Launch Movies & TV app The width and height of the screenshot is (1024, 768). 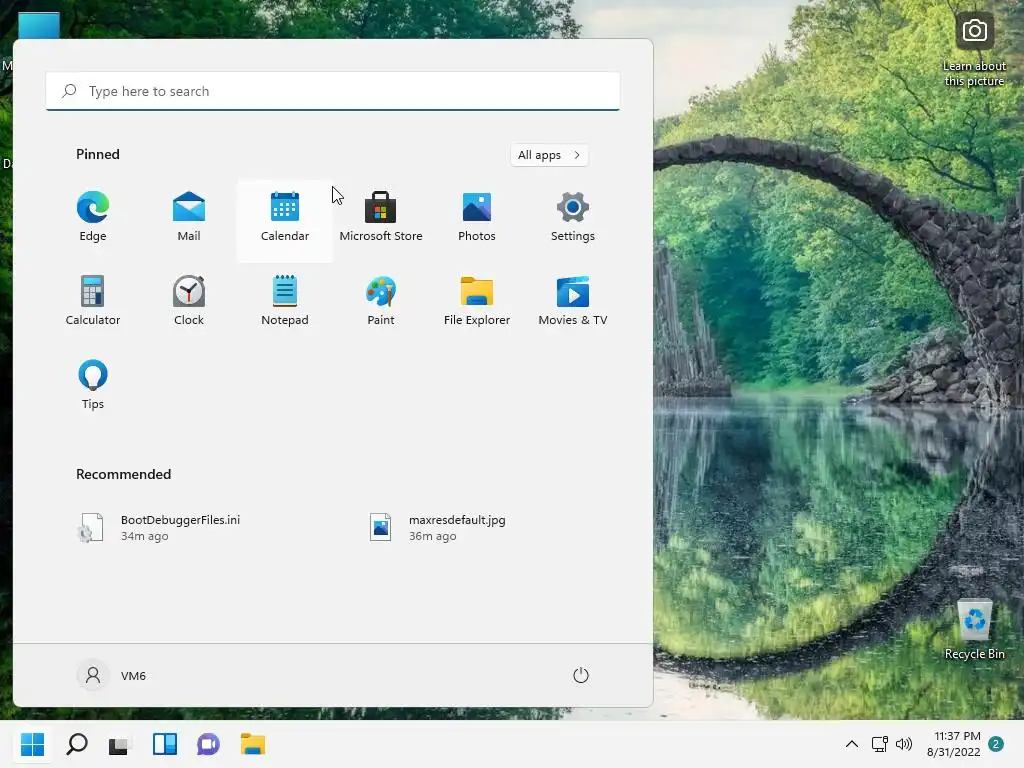pyautogui.click(x=573, y=302)
